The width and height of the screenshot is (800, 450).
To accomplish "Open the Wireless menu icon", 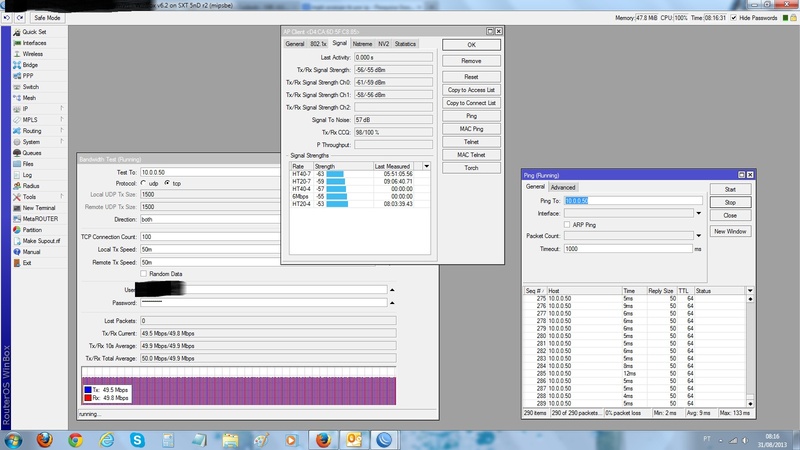I will (x=16, y=54).
